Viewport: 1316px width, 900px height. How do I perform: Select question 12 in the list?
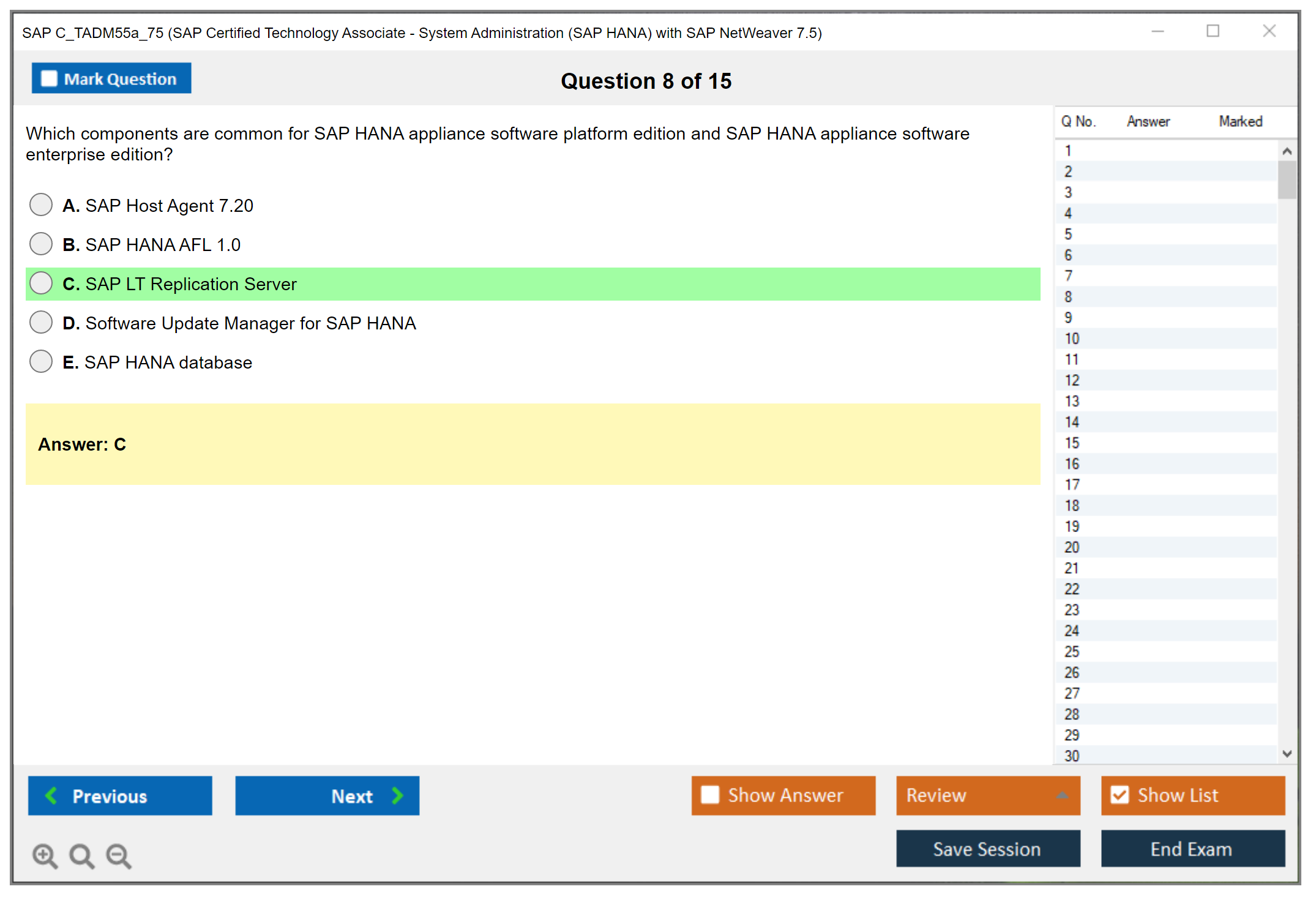(1072, 380)
